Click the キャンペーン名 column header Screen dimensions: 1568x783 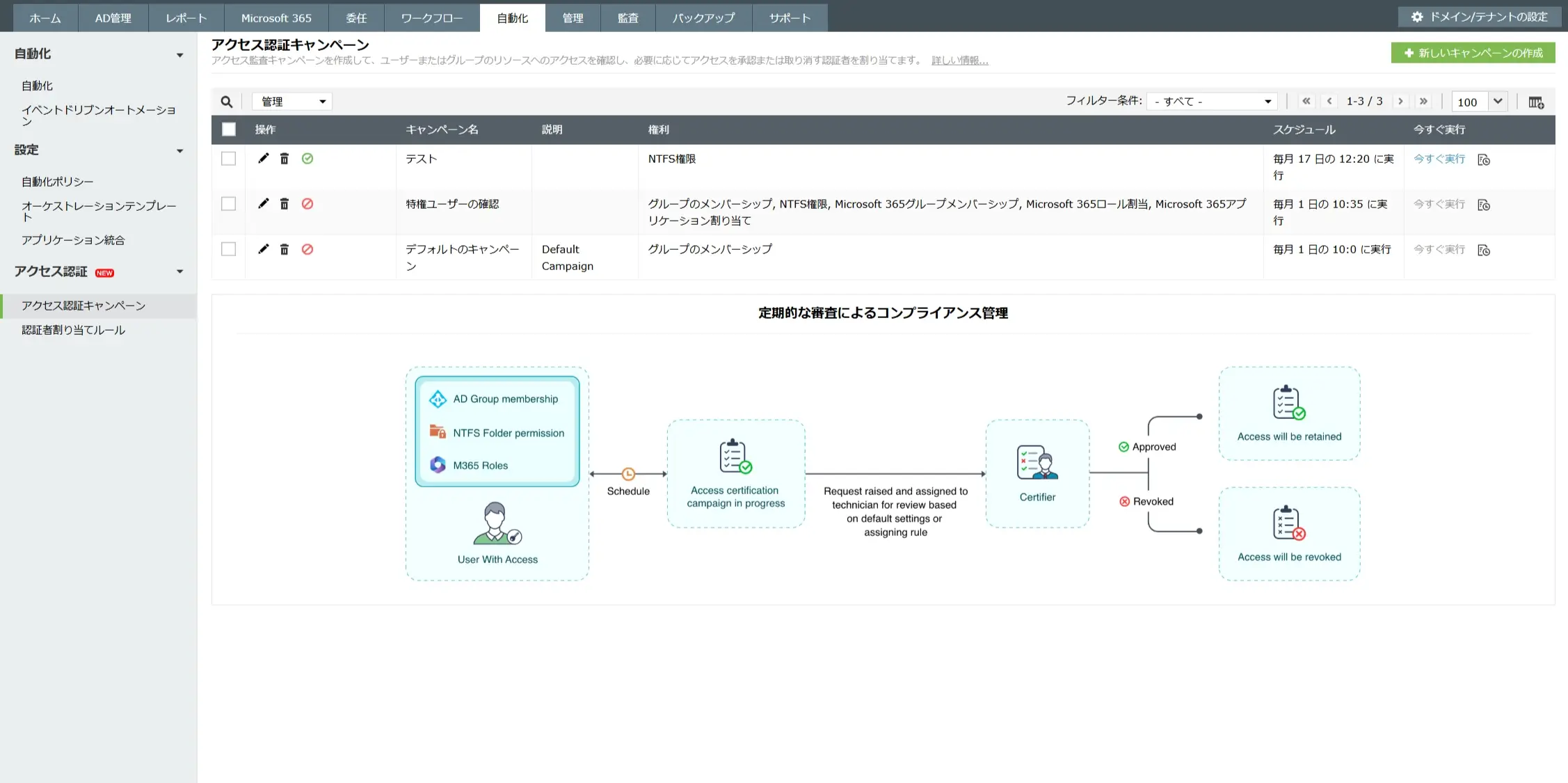coord(442,129)
